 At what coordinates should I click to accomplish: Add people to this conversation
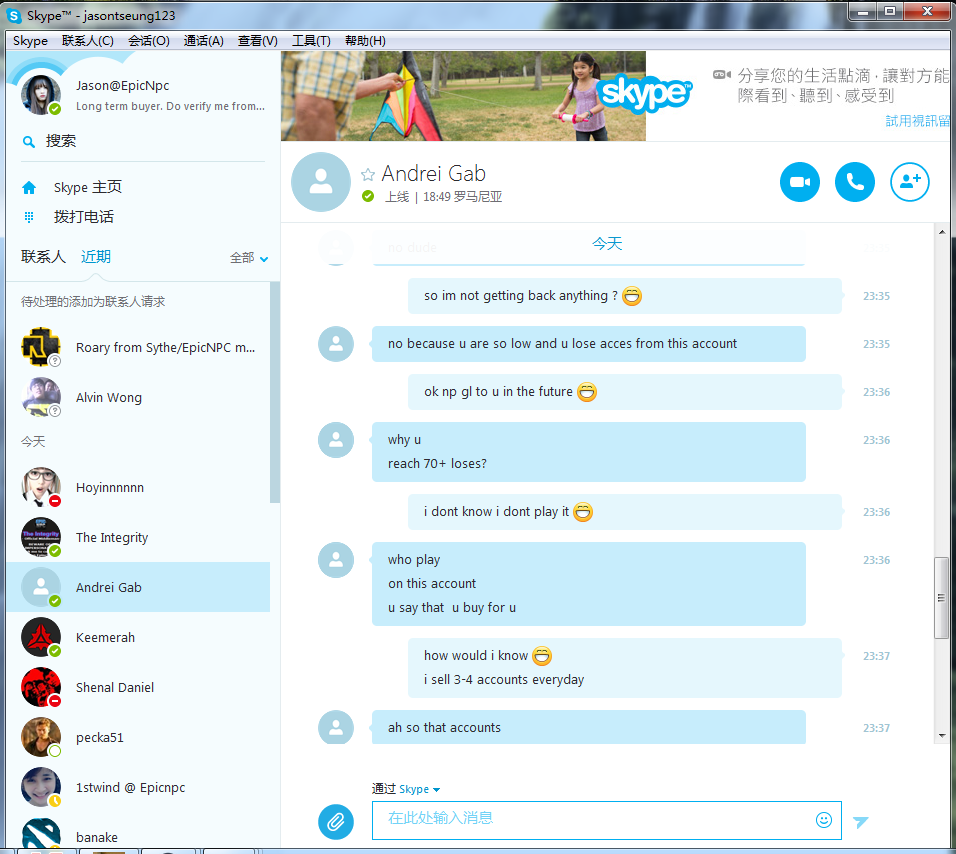(x=910, y=182)
